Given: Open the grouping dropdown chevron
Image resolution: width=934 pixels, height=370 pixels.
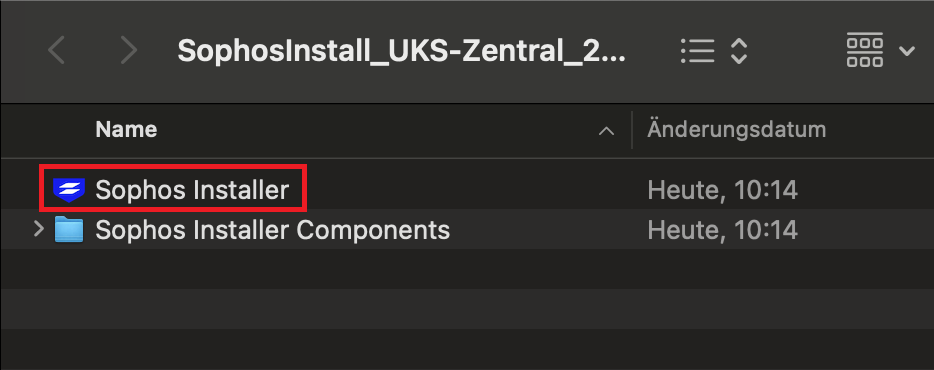Looking at the screenshot, I should (907, 52).
